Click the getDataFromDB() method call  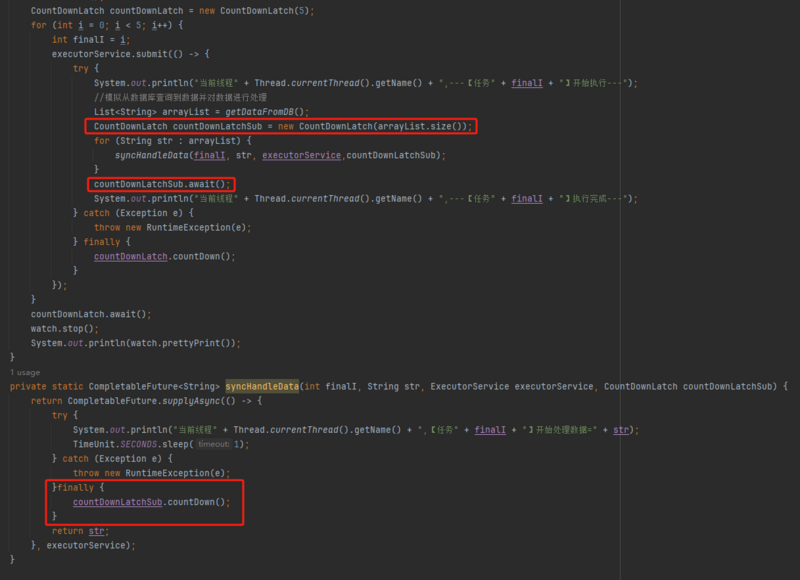[267, 112]
